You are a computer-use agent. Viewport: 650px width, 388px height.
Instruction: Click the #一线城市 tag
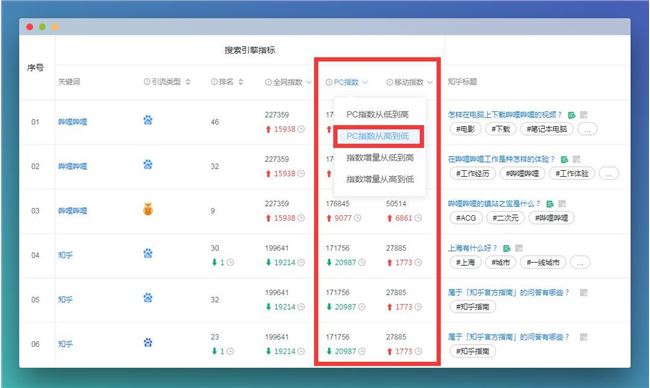pyautogui.click(x=543, y=262)
